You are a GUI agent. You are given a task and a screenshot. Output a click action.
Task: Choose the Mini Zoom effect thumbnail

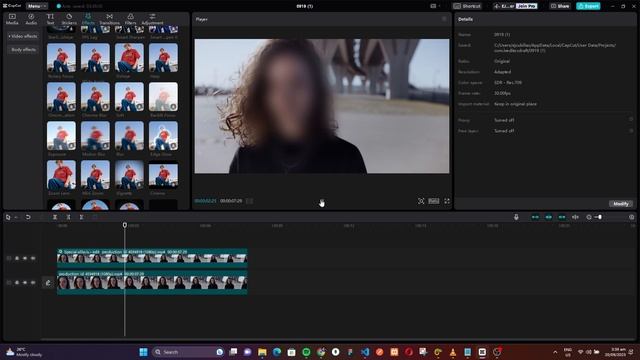click(x=95, y=175)
